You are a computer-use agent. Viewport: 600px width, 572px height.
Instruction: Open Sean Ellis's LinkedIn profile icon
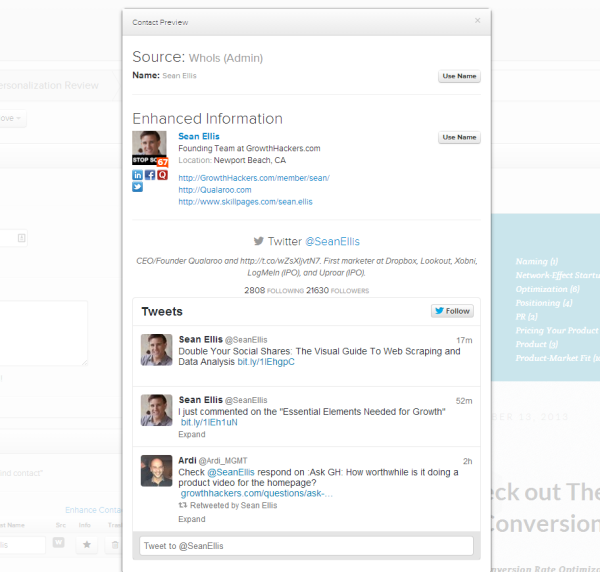point(138,175)
